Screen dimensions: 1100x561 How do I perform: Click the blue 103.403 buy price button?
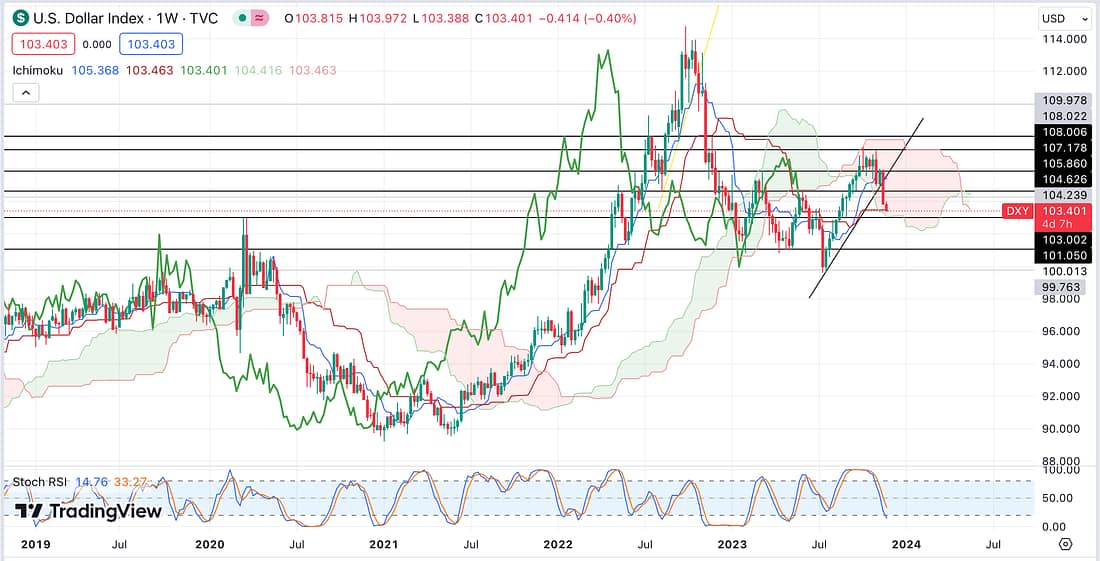(x=149, y=44)
